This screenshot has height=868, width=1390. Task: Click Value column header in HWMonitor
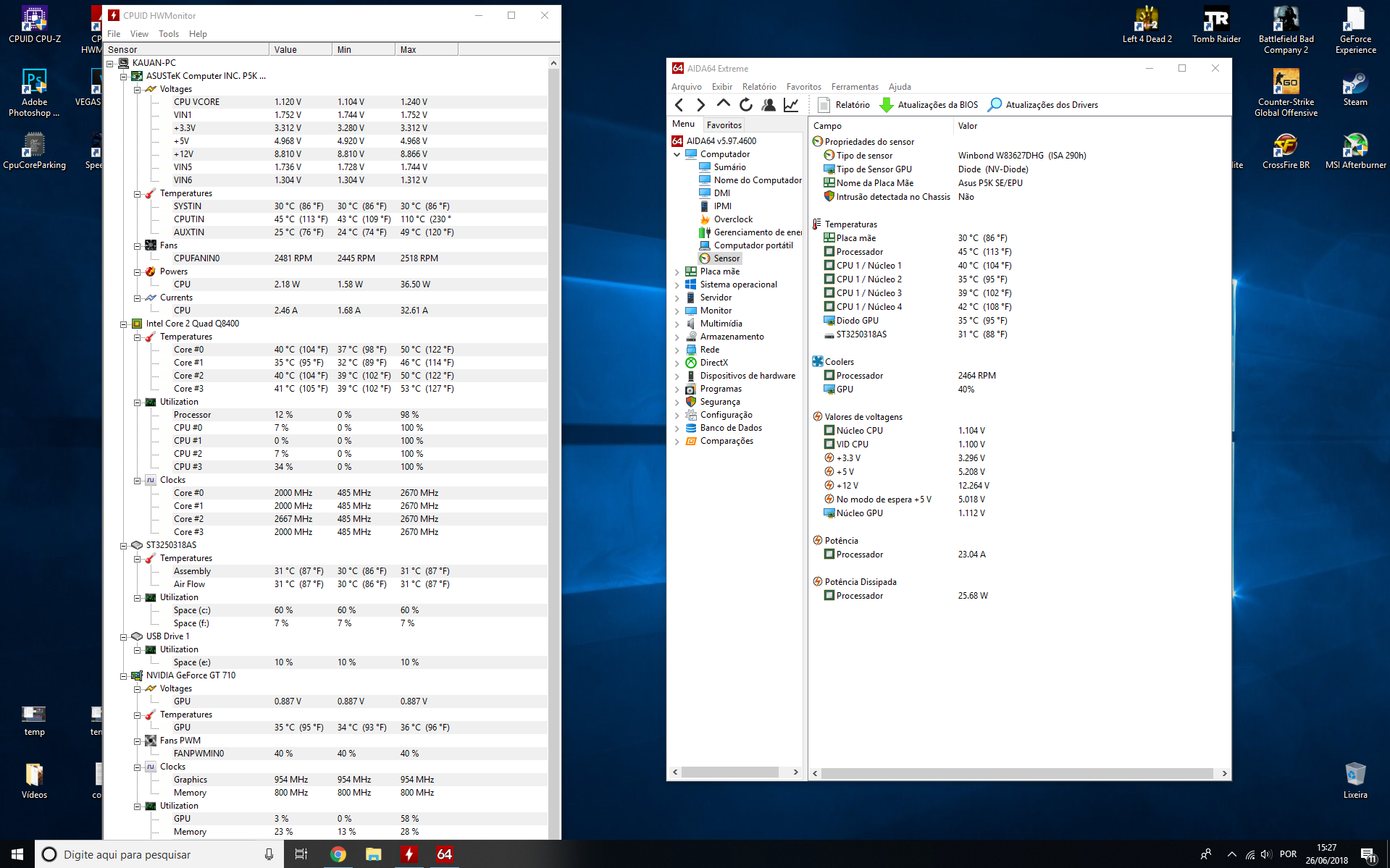301,50
